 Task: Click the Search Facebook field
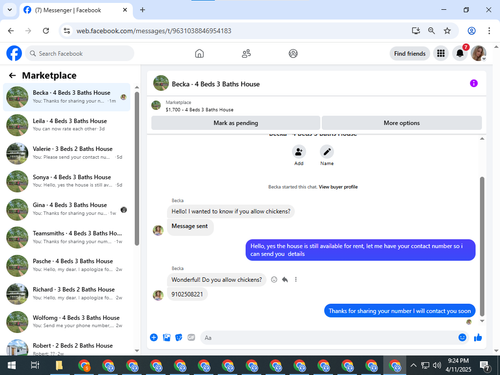point(79,53)
